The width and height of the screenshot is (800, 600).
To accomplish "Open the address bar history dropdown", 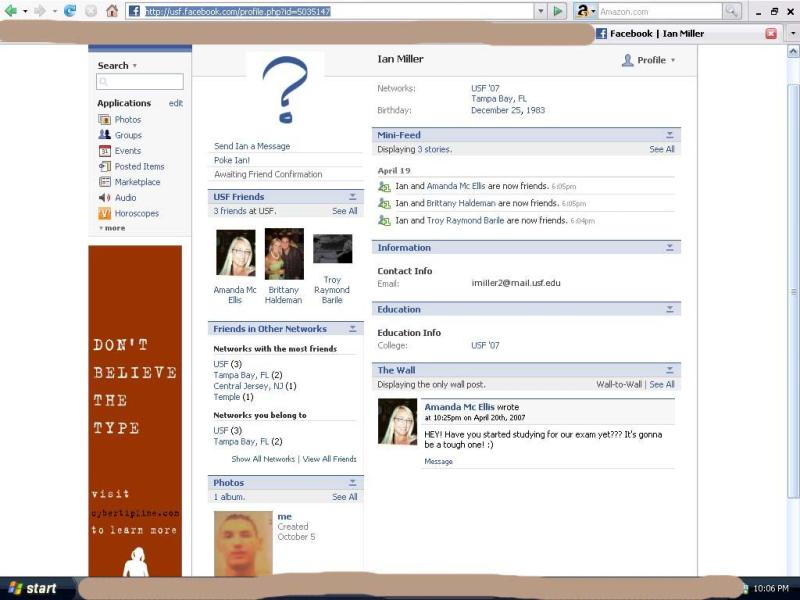I will pos(541,11).
